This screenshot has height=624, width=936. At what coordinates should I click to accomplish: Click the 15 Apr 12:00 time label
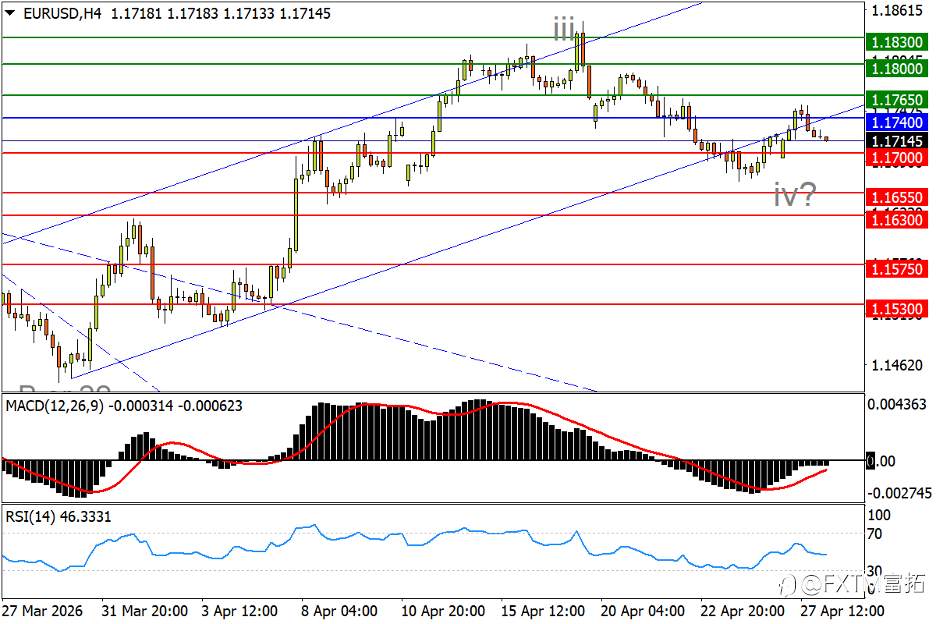coord(543,611)
